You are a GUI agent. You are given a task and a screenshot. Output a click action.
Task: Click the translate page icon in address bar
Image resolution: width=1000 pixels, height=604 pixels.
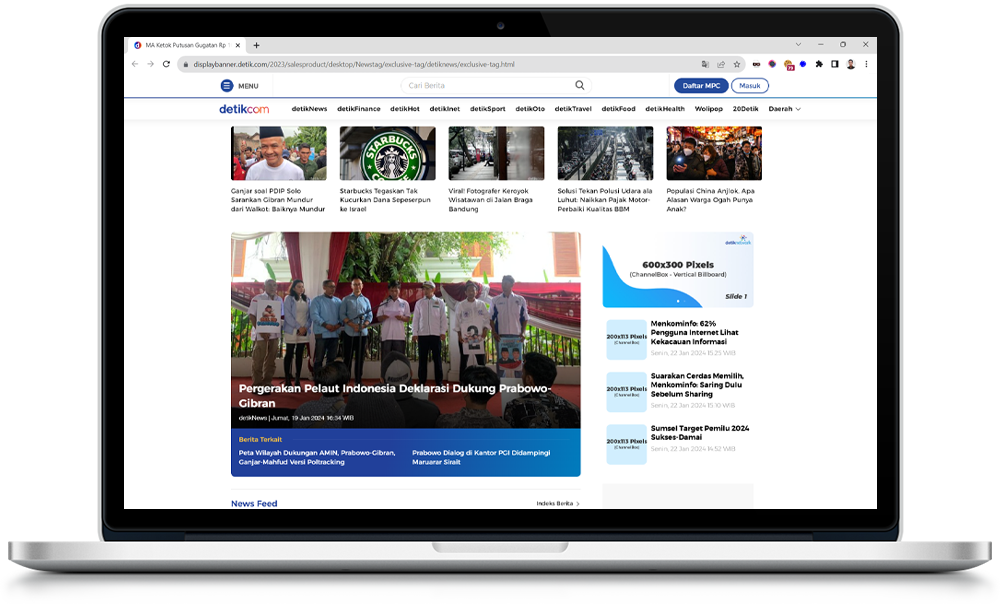(x=705, y=64)
